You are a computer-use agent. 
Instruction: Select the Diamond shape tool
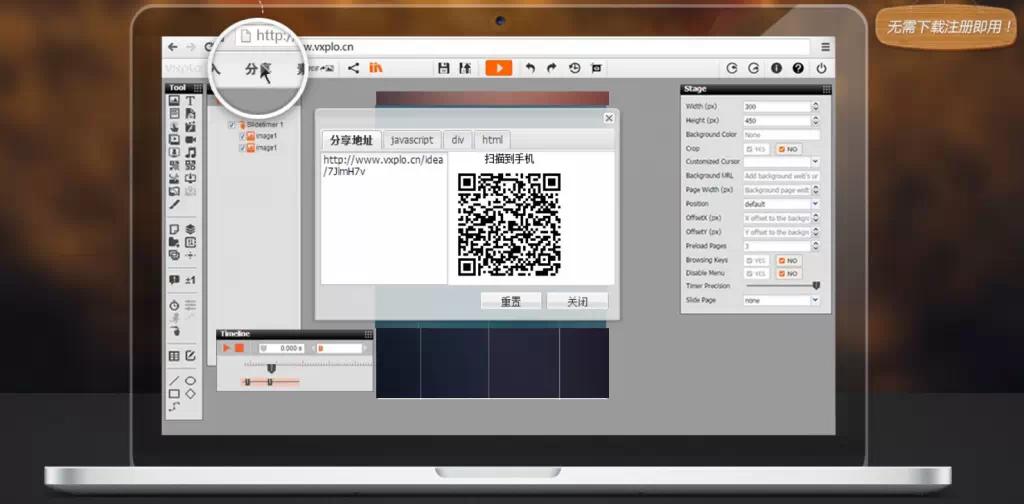(x=190, y=394)
